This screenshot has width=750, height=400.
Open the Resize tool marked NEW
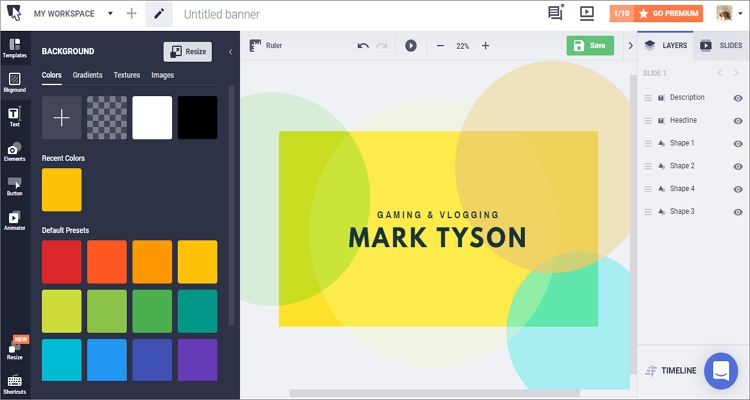(x=15, y=350)
